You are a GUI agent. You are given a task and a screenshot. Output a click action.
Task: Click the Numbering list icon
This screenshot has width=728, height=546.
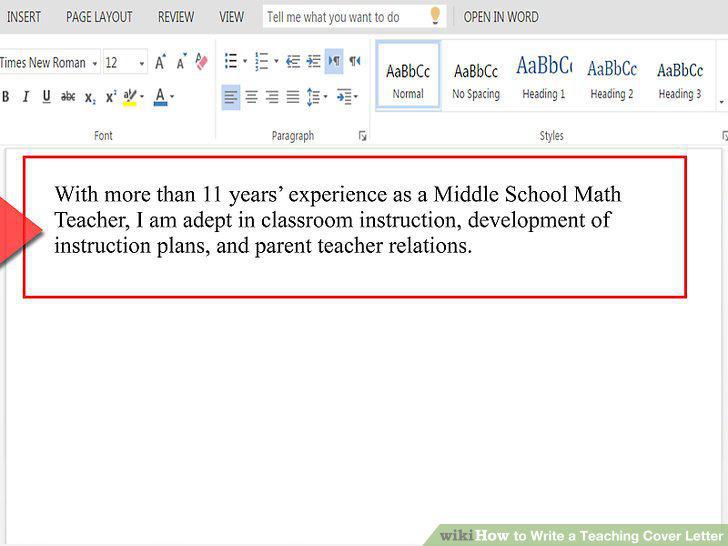pyautogui.click(x=262, y=61)
